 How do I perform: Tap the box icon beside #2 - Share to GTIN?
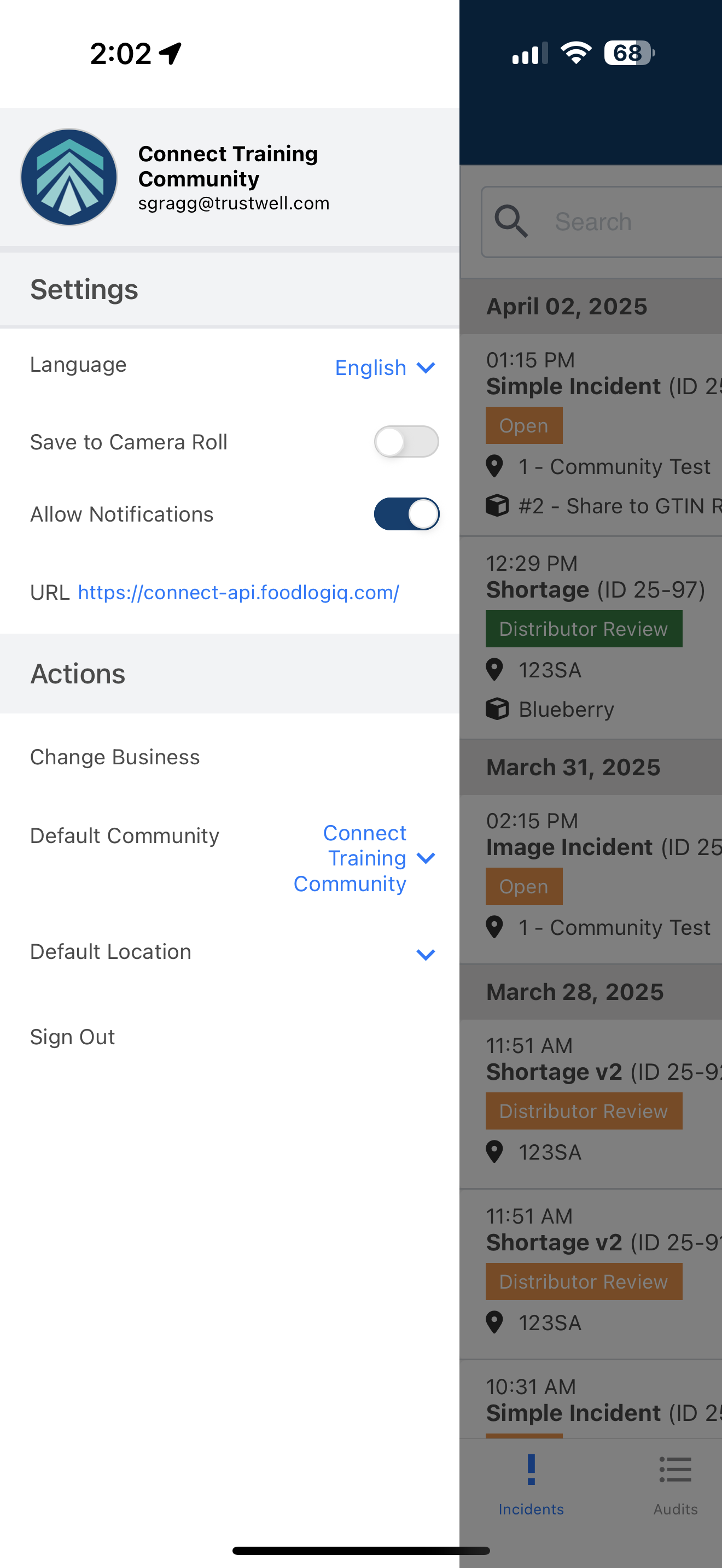pos(497,505)
